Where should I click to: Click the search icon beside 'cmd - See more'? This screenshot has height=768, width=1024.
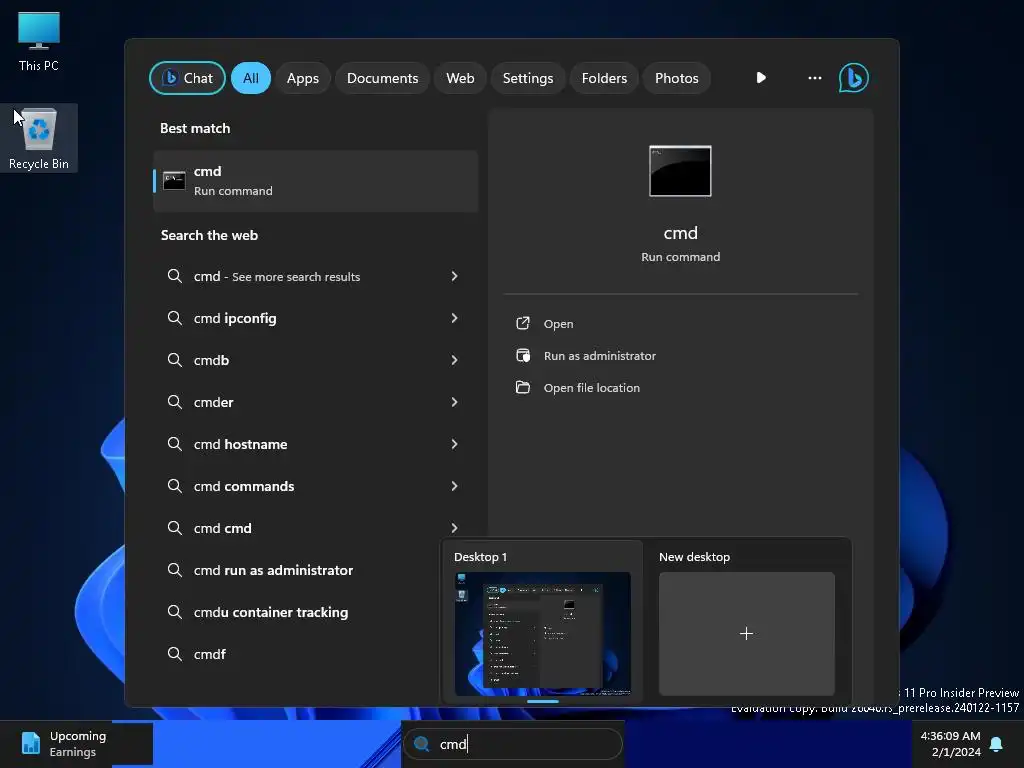pos(174,276)
